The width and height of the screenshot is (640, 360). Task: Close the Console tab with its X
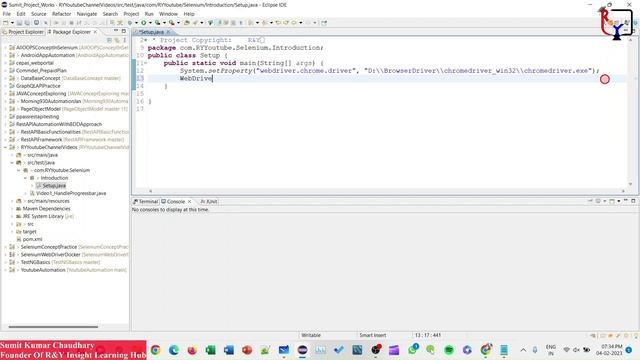pos(189,202)
